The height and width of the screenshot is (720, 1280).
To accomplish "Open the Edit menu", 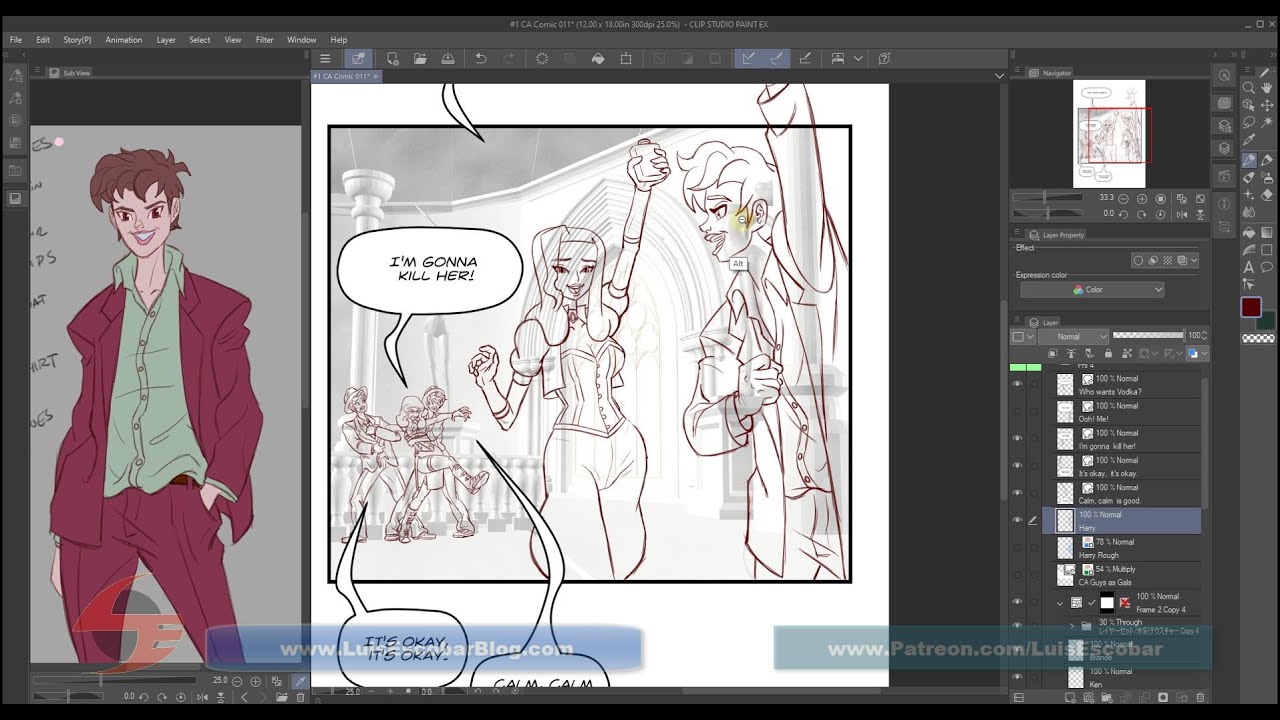I will [x=43, y=40].
